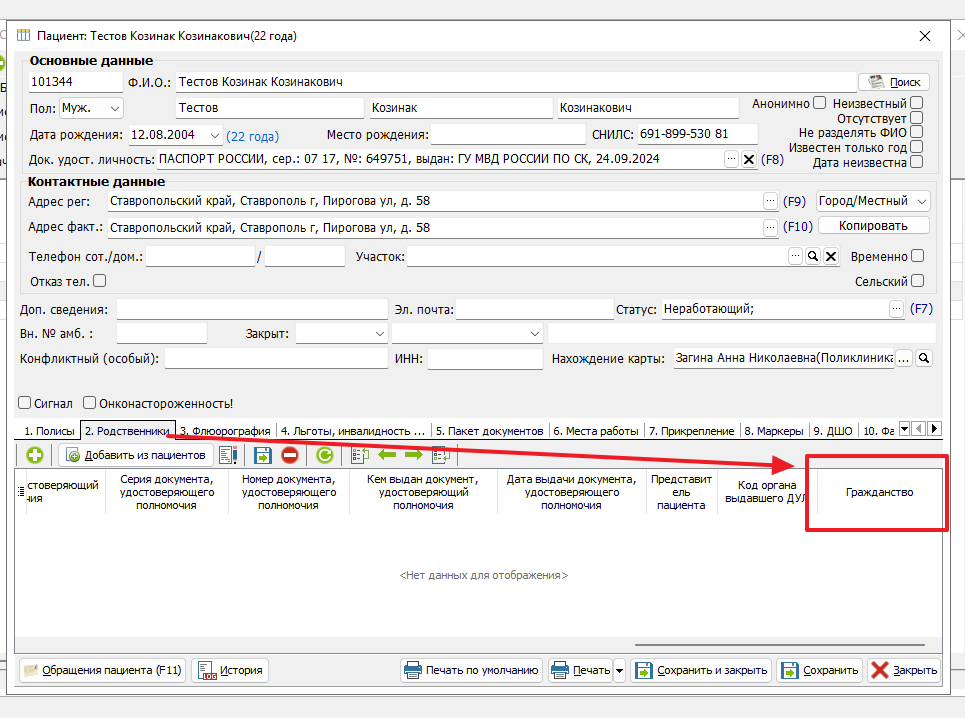Tick the Онконастороженность checkbox
965x718 pixels.
pyautogui.click(x=90, y=403)
